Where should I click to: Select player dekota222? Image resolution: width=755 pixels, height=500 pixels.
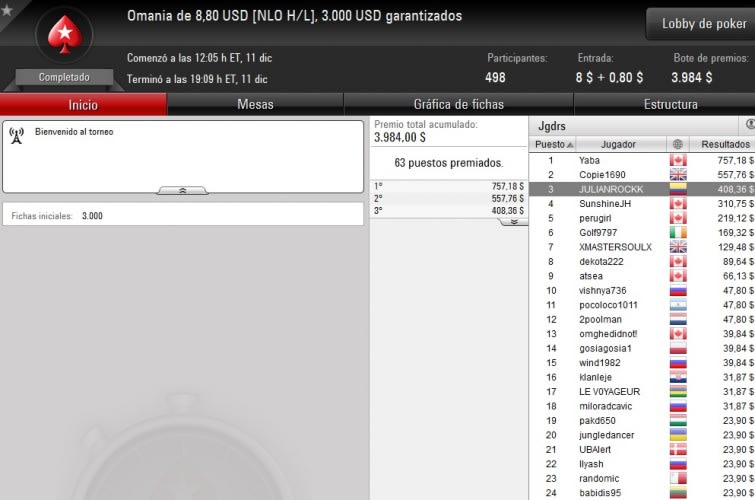[642, 262]
